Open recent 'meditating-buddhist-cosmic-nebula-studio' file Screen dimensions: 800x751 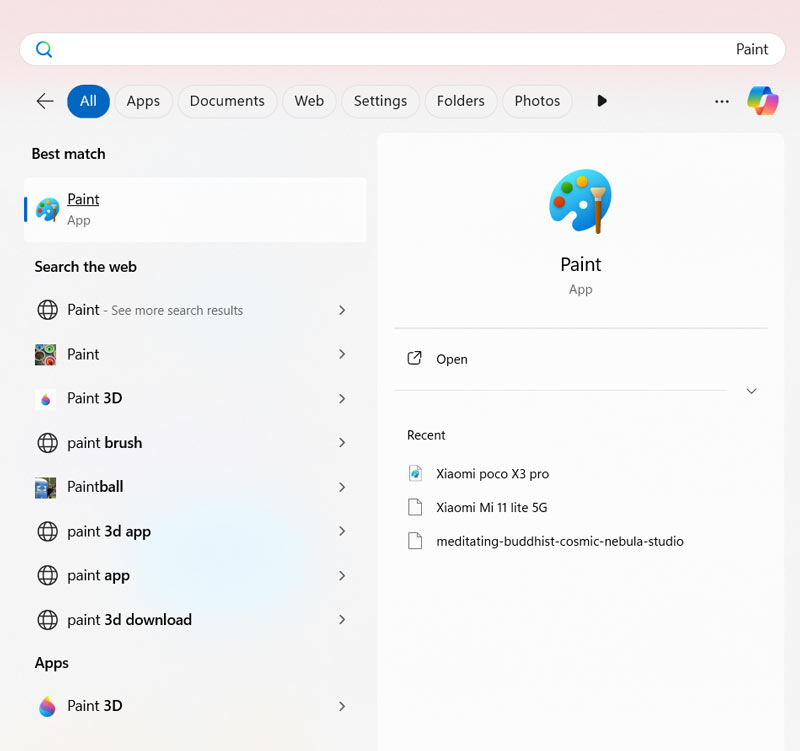pyautogui.click(x=560, y=541)
